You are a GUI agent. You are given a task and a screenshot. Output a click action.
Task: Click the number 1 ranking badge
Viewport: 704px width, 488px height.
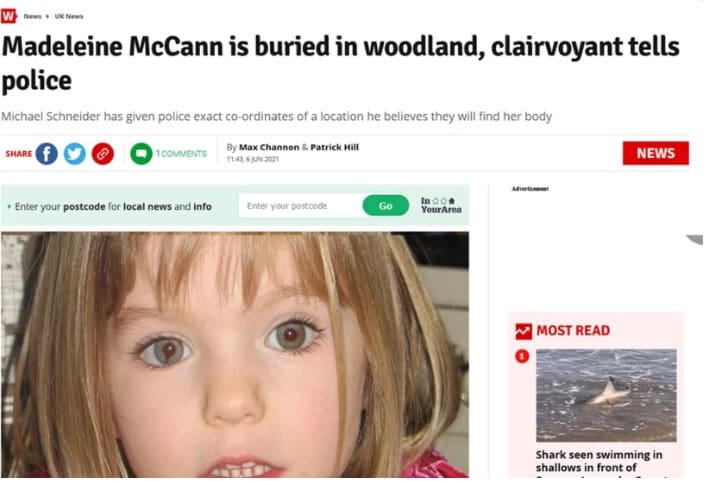point(522,356)
